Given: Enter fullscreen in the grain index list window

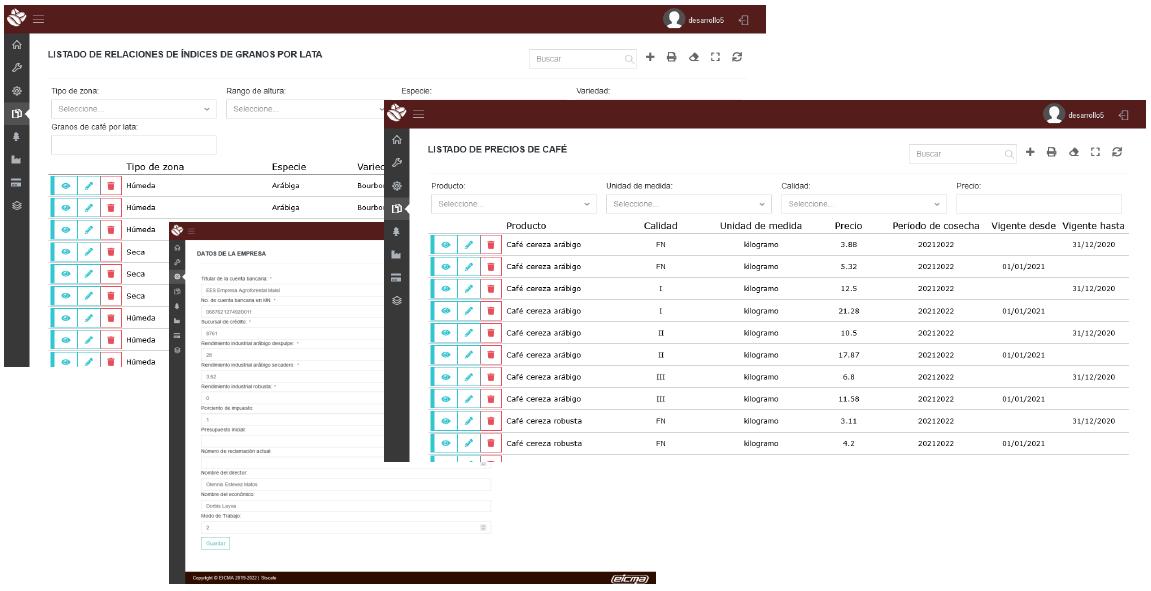Looking at the screenshot, I should (x=715, y=58).
